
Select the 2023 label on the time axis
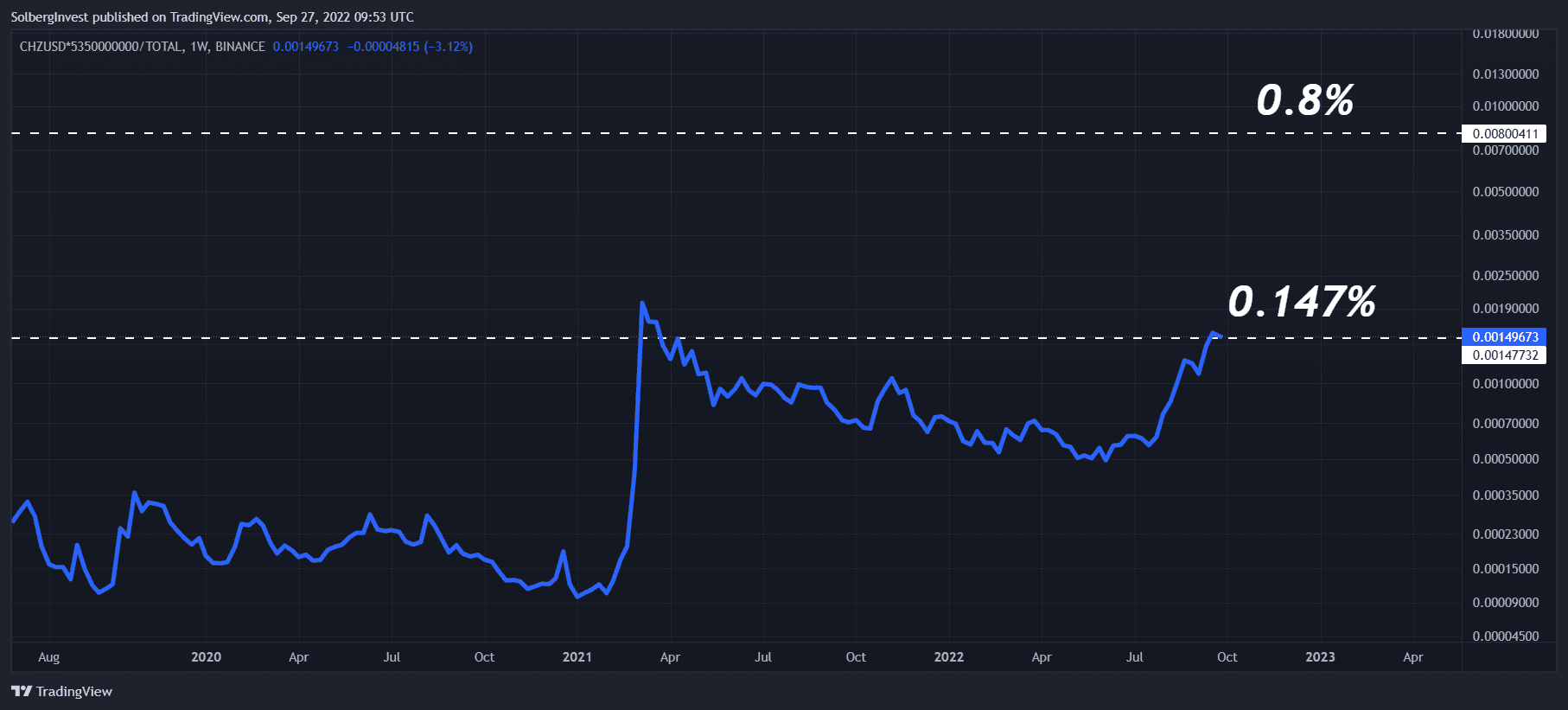pyautogui.click(x=1320, y=657)
